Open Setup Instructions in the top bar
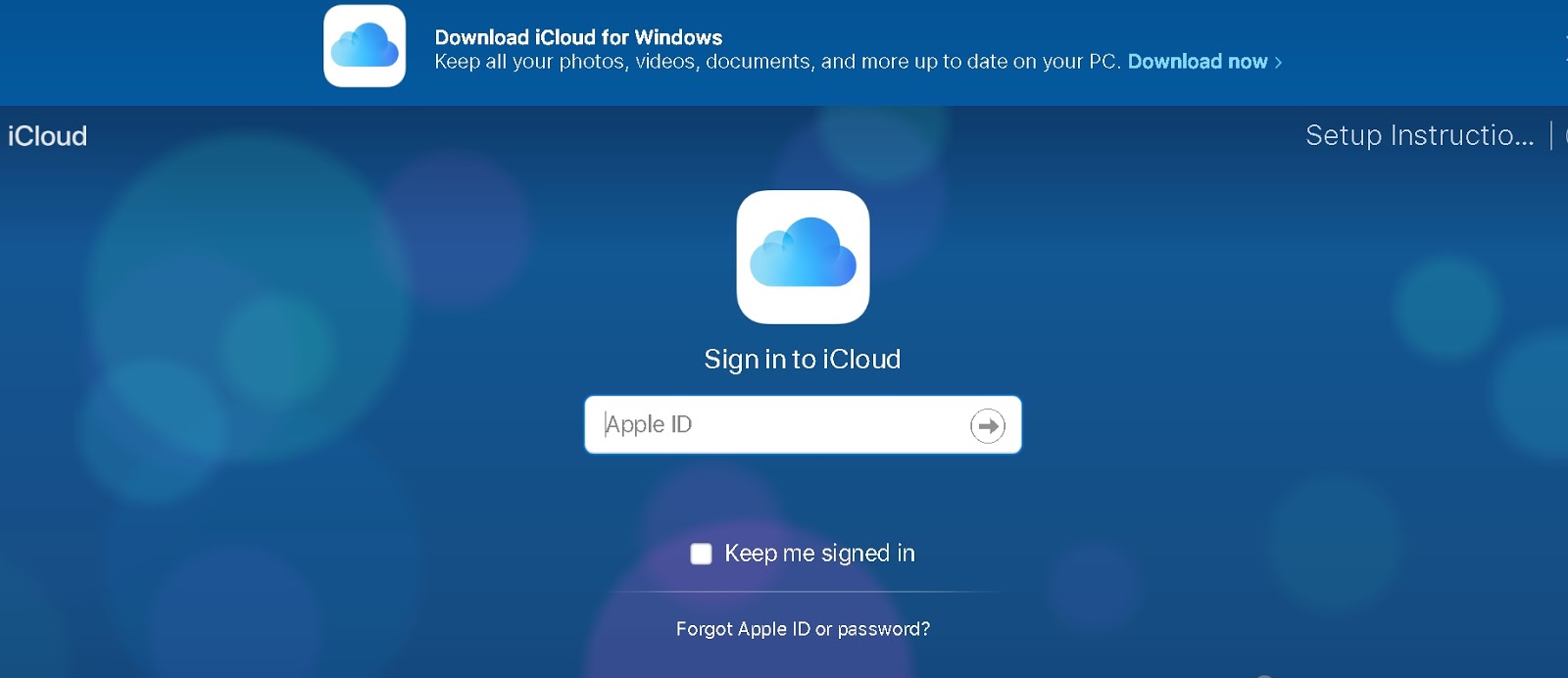The width and height of the screenshot is (1568, 678). point(1419,135)
